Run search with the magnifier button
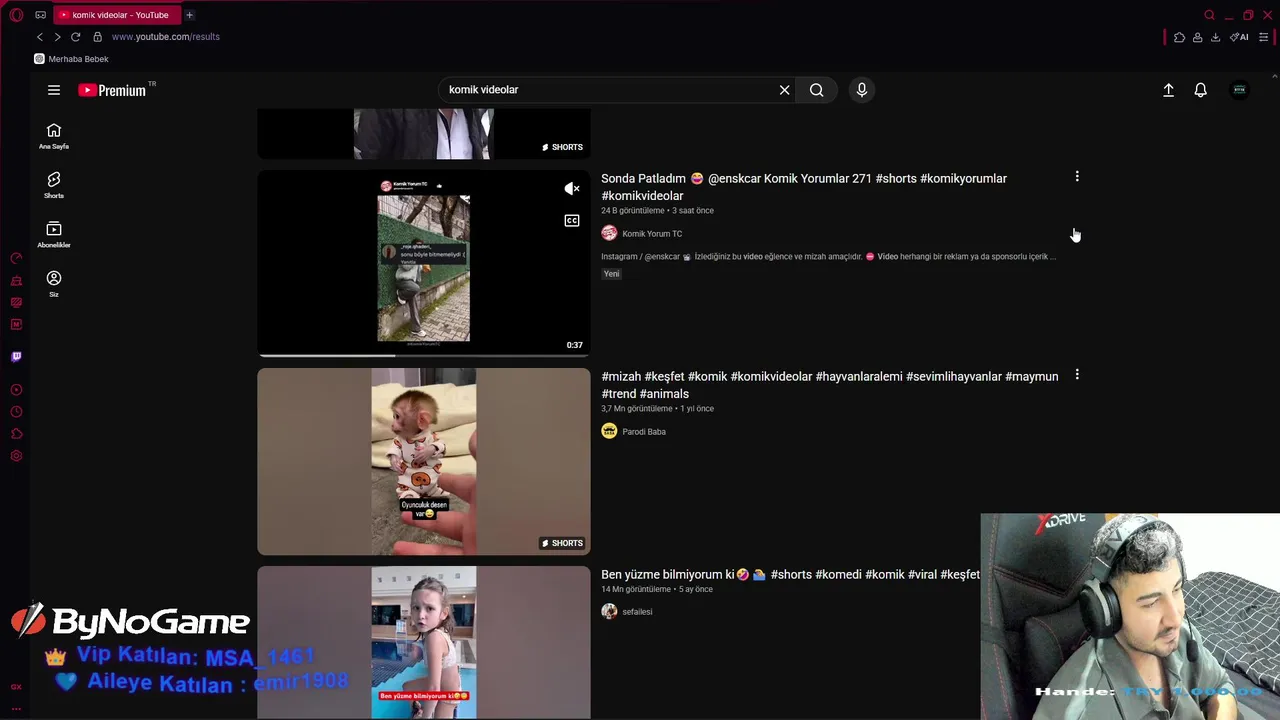This screenshot has width=1280, height=720. click(x=817, y=90)
